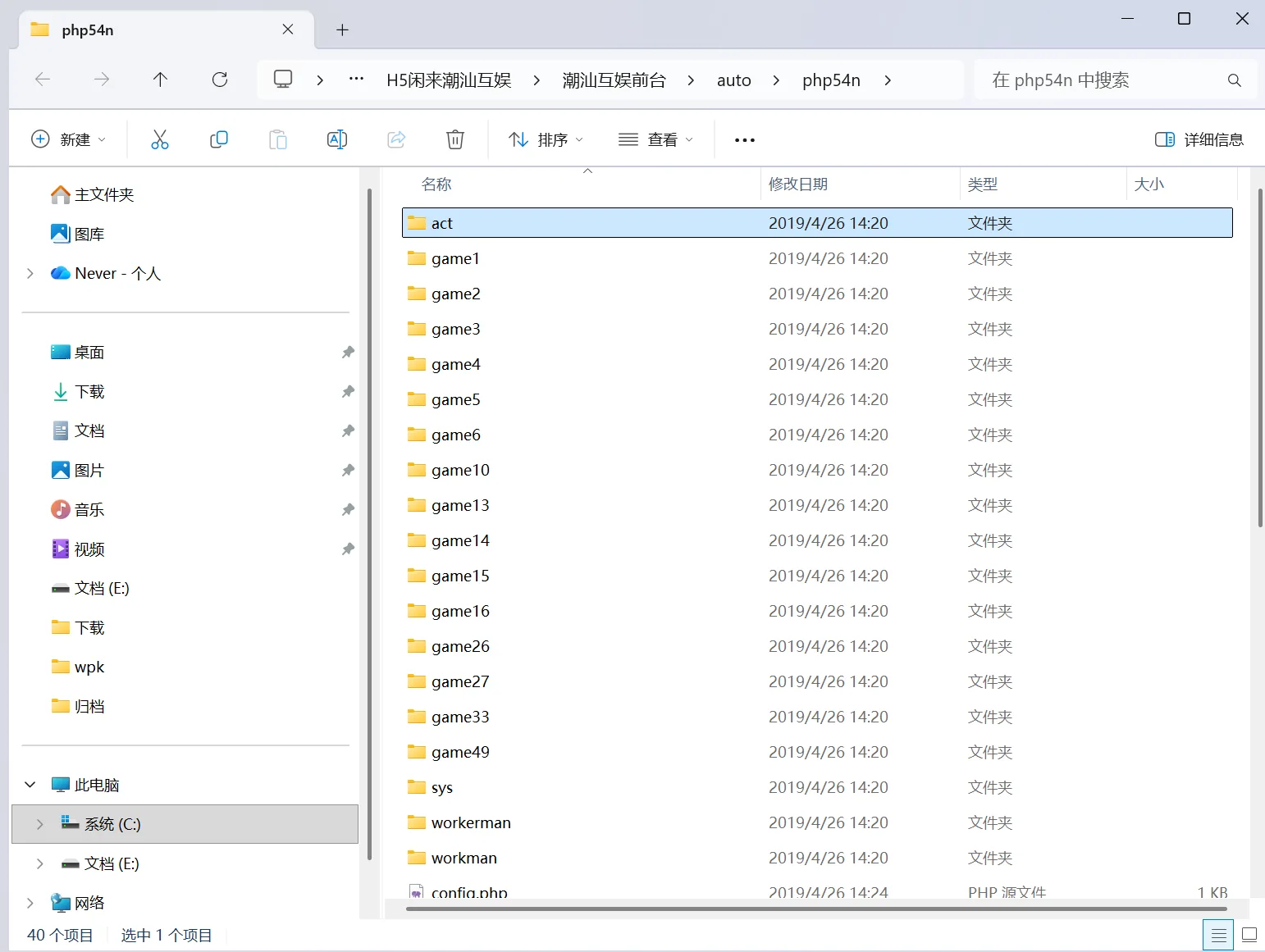Image resolution: width=1265 pixels, height=952 pixels.
Task: Sort by Date modified (修改日期) header
Action: click(797, 184)
